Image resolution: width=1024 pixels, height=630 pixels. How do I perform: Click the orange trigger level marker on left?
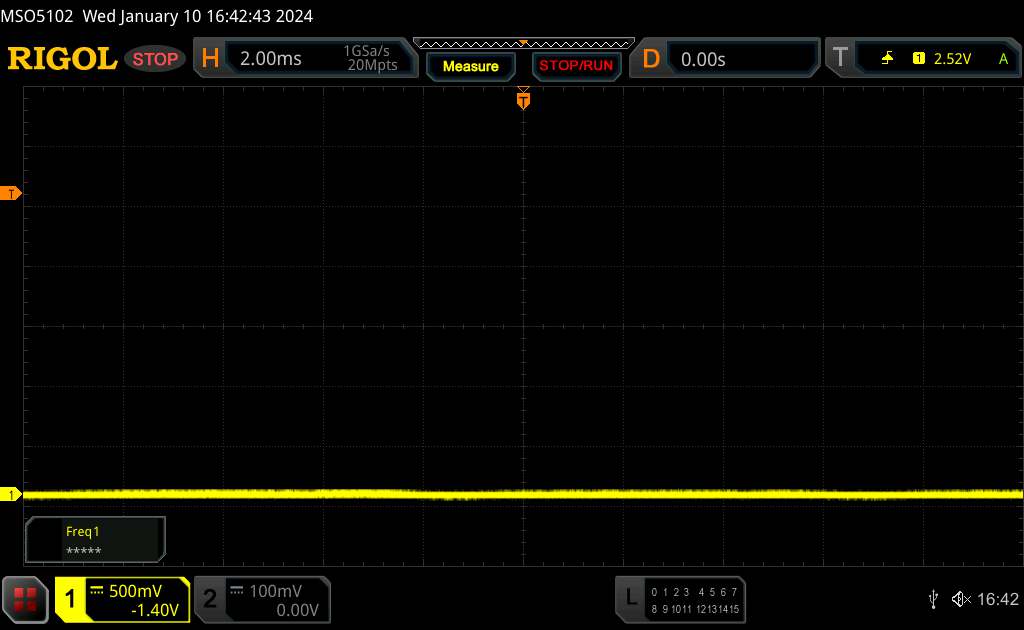click(x=11, y=193)
